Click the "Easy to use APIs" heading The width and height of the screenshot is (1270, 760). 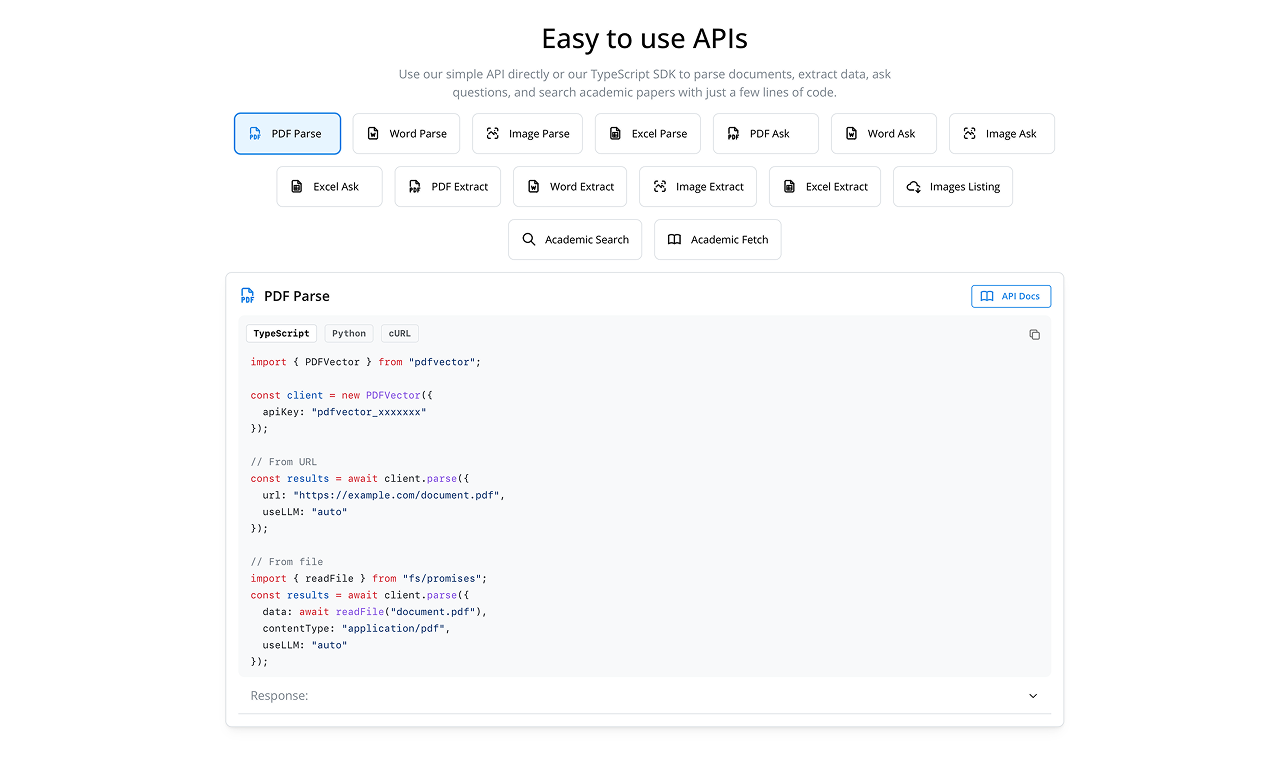[644, 38]
